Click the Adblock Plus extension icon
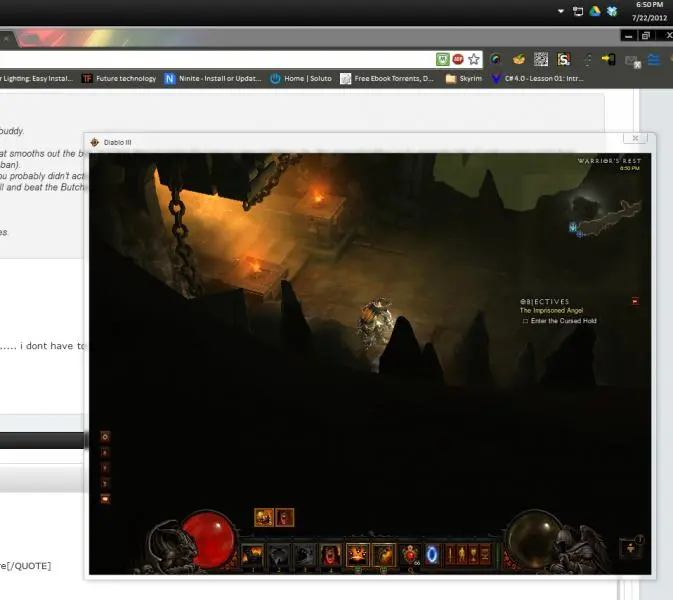The width and height of the screenshot is (673, 600). [x=457, y=59]
